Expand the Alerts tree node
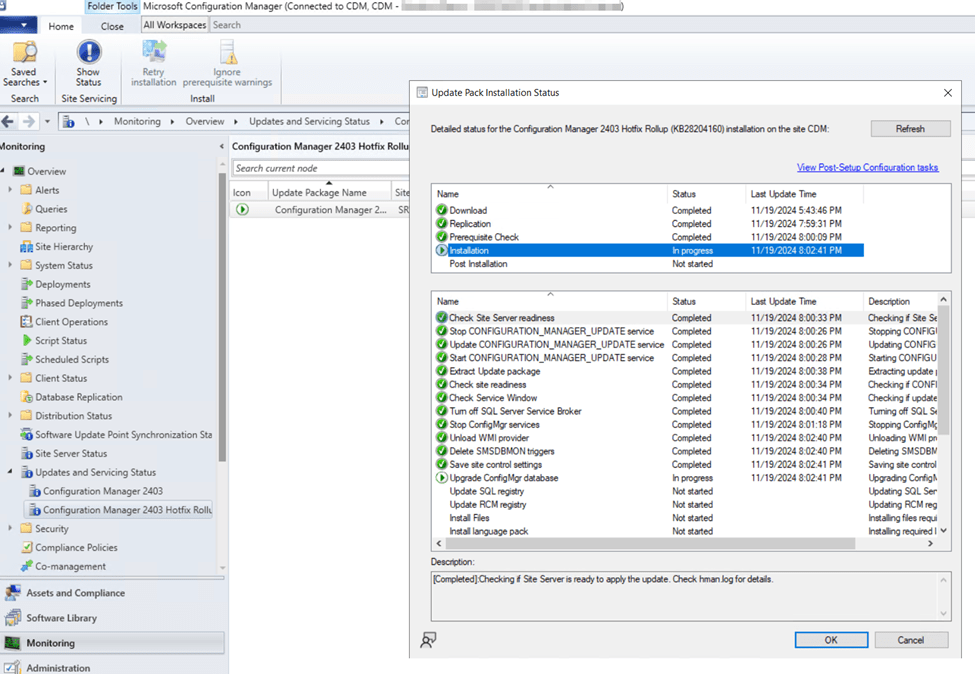The image size is (975, 674). (x=10, y=190)
